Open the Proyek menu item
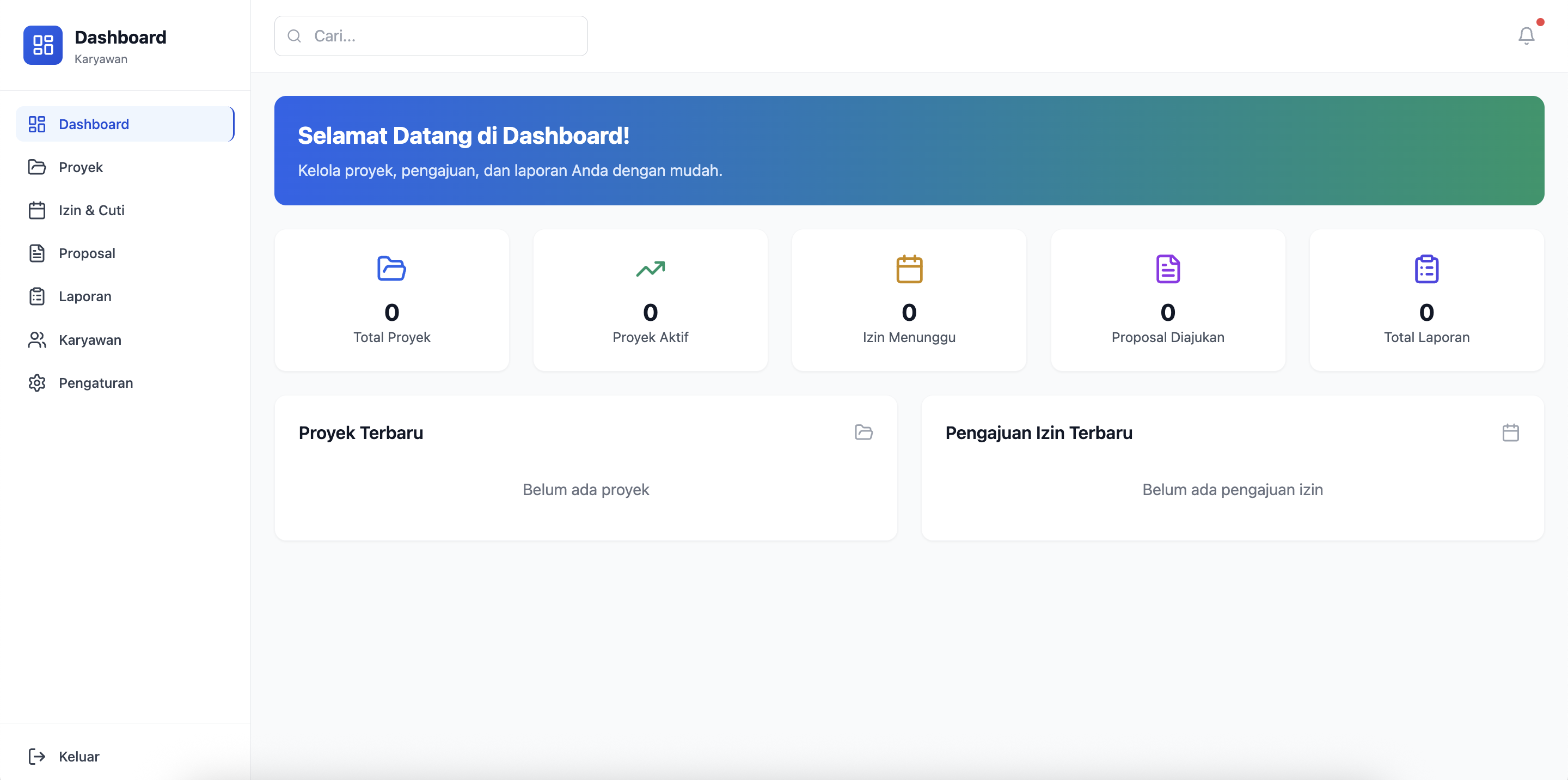 [125, 167]
